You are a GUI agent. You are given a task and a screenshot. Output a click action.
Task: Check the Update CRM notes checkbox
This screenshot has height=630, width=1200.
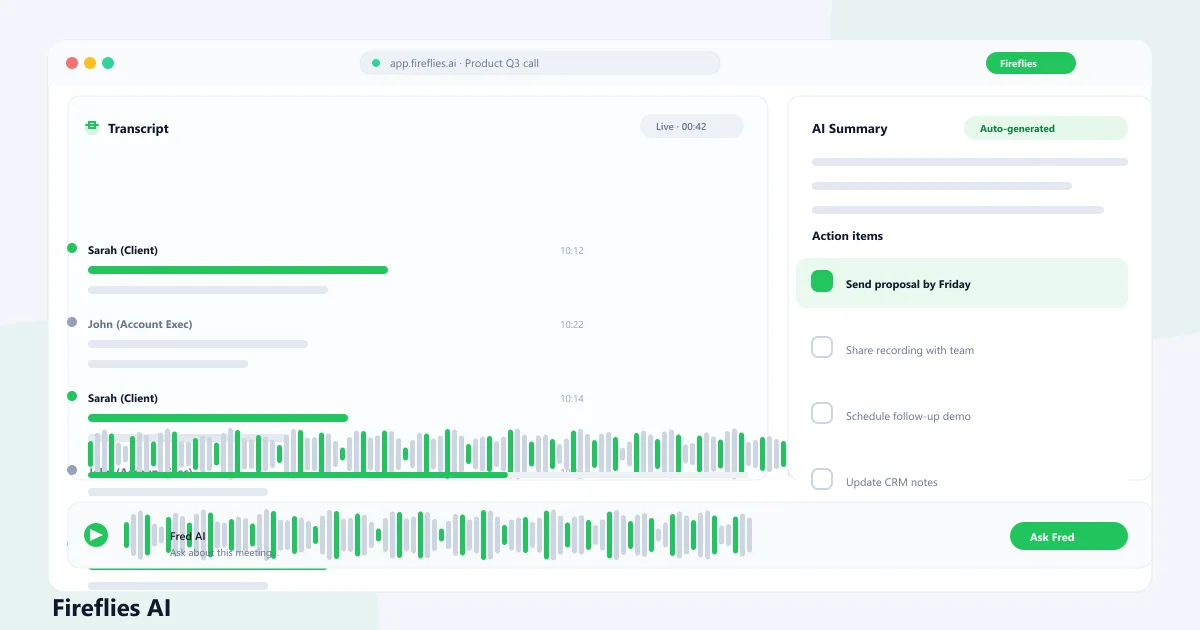[x=822, y=480]
